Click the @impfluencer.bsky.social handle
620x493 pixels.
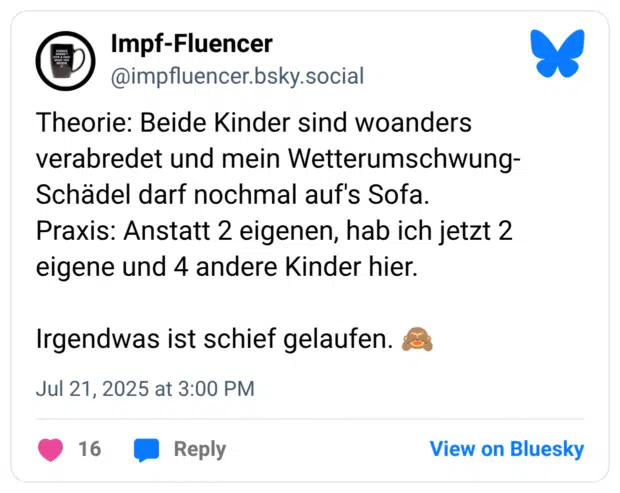[237, 77]
